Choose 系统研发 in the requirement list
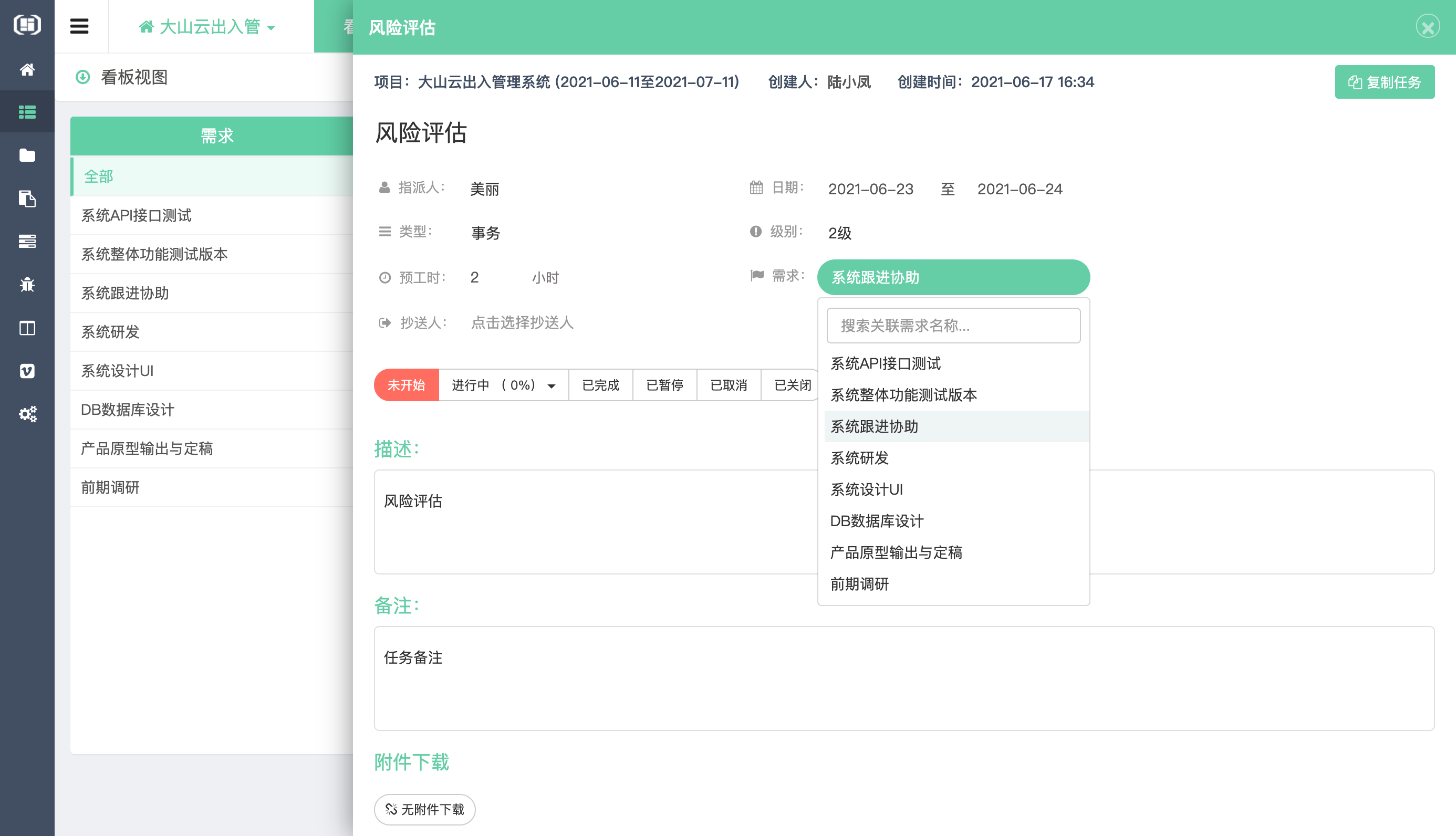 pyautogui.click(x=859, y=458)
